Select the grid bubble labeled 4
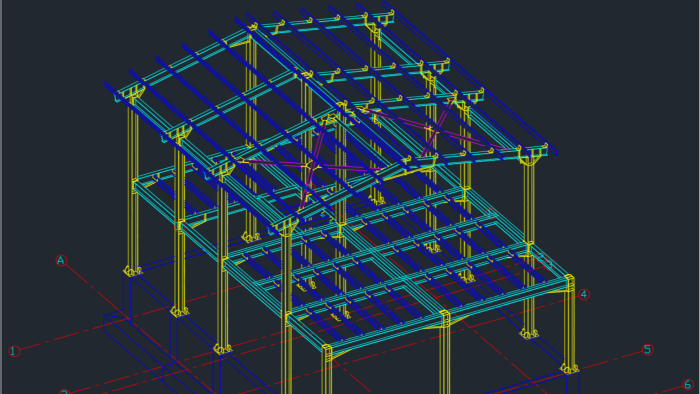700x394 pixels. point(583,294)
